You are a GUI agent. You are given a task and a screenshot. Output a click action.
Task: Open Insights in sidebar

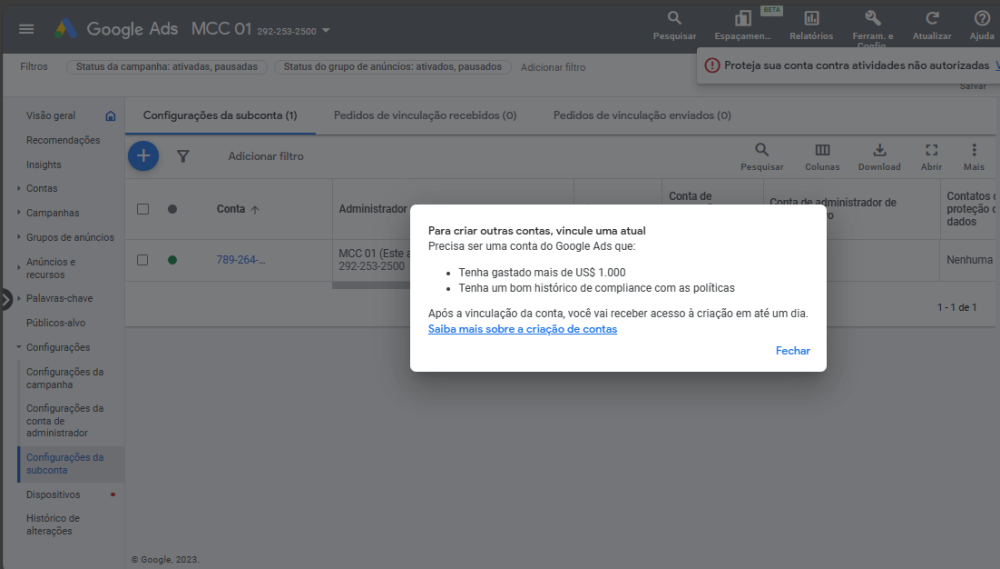coord(43,164)
